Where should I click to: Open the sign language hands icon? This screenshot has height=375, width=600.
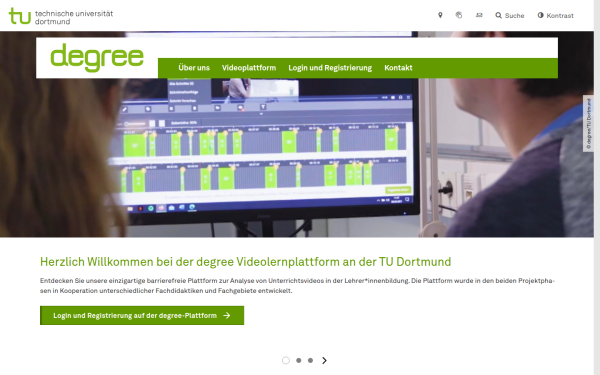pyautogui.click(x=459, y=15)
